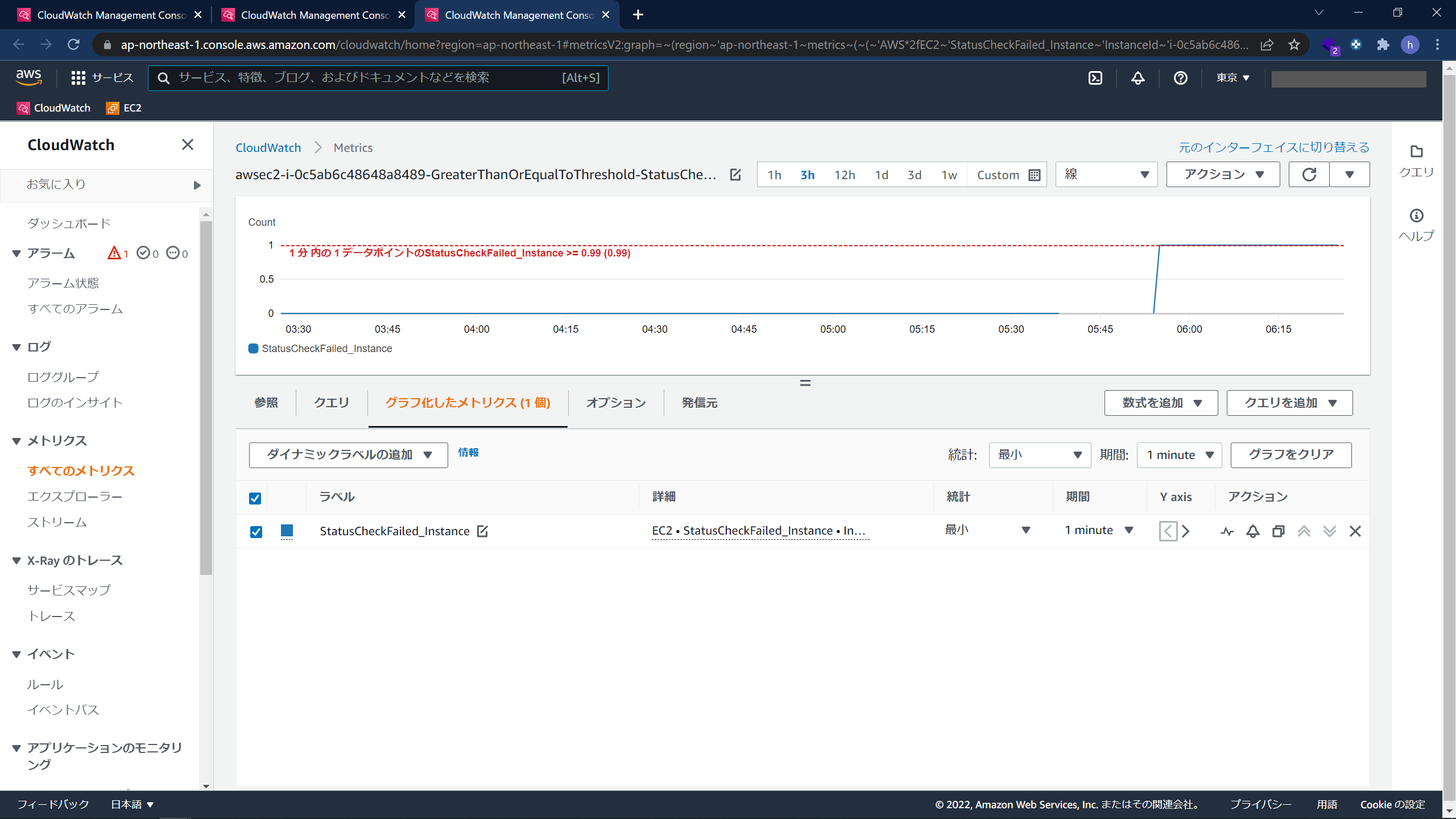1456x819 pixels.
Task: Open AWS CloudShell icon in header
Action: (1095, 78)
